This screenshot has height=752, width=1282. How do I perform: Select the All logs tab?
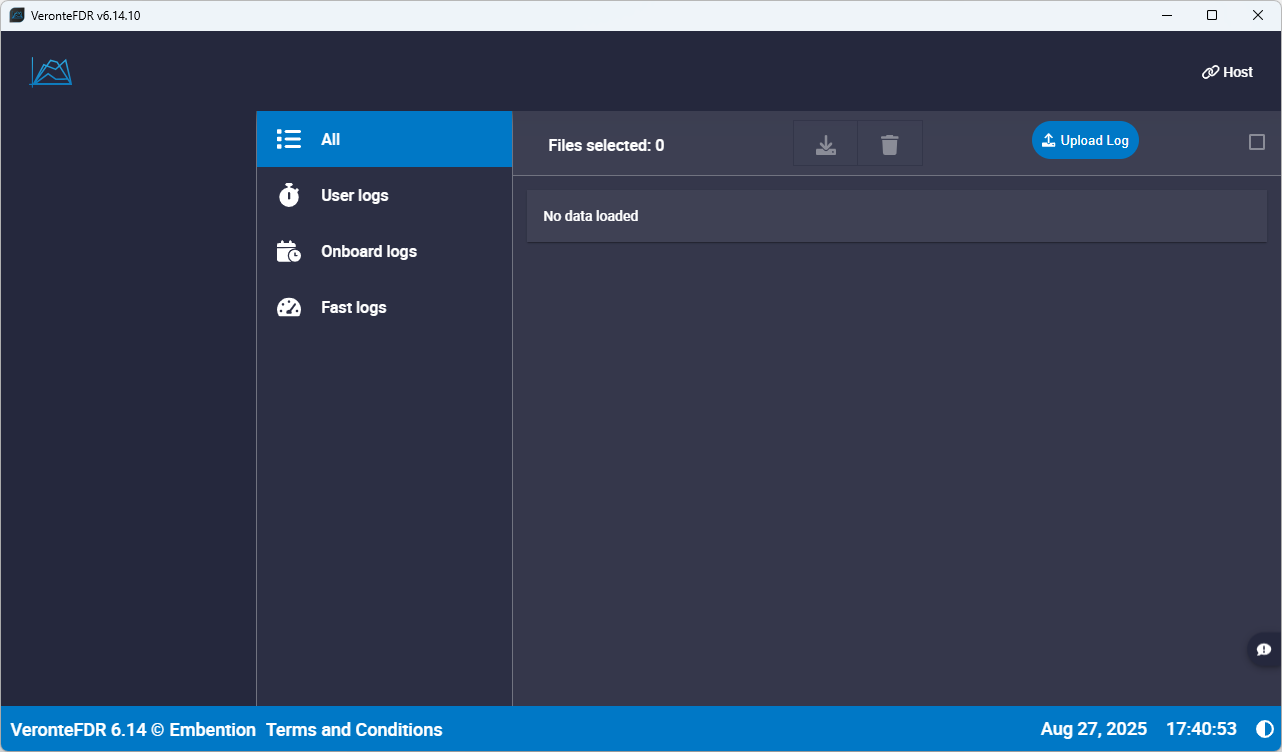pos(384,139)
